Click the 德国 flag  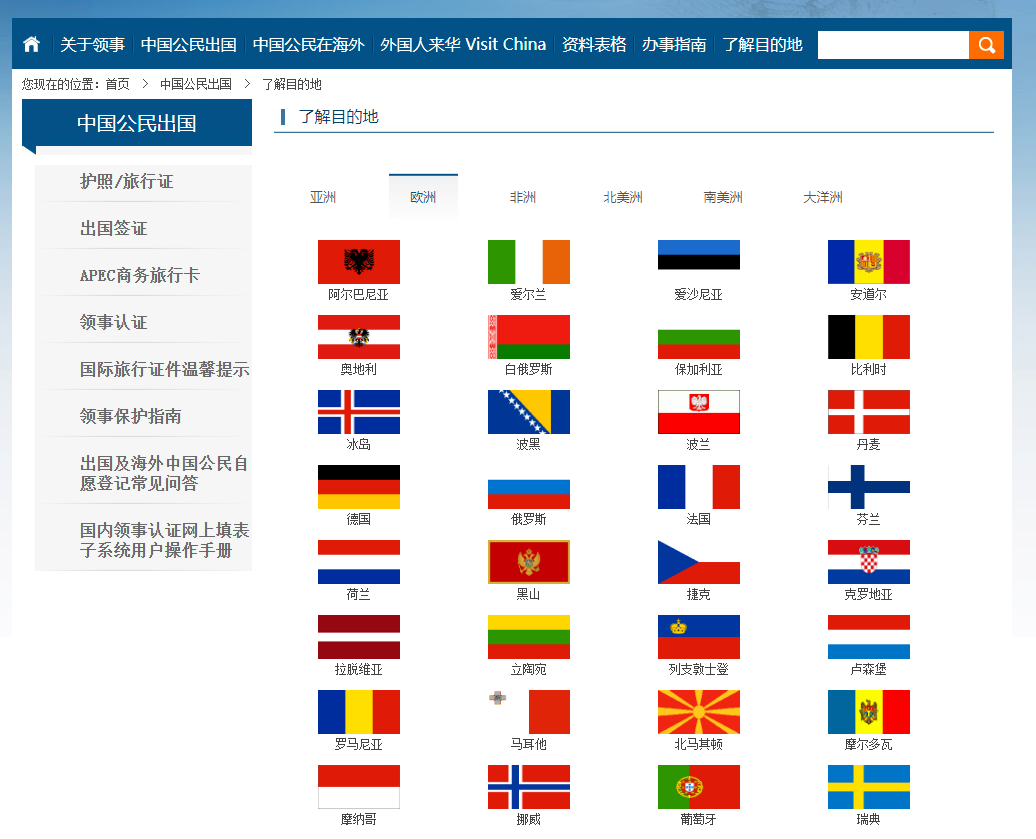[358, 486]
